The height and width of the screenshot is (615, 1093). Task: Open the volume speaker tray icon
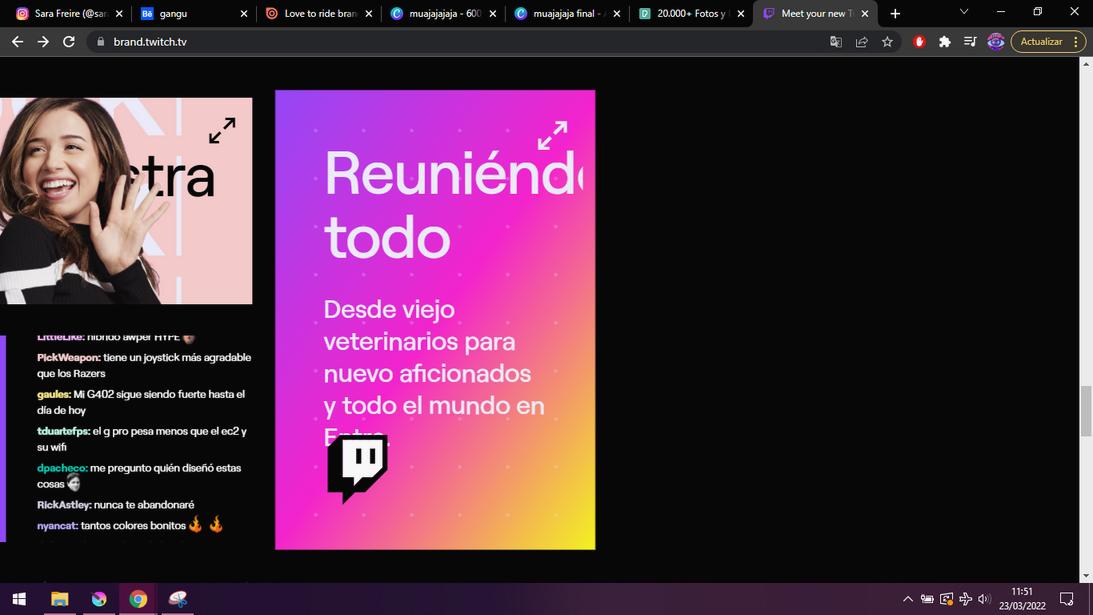[x=984, y=599]
